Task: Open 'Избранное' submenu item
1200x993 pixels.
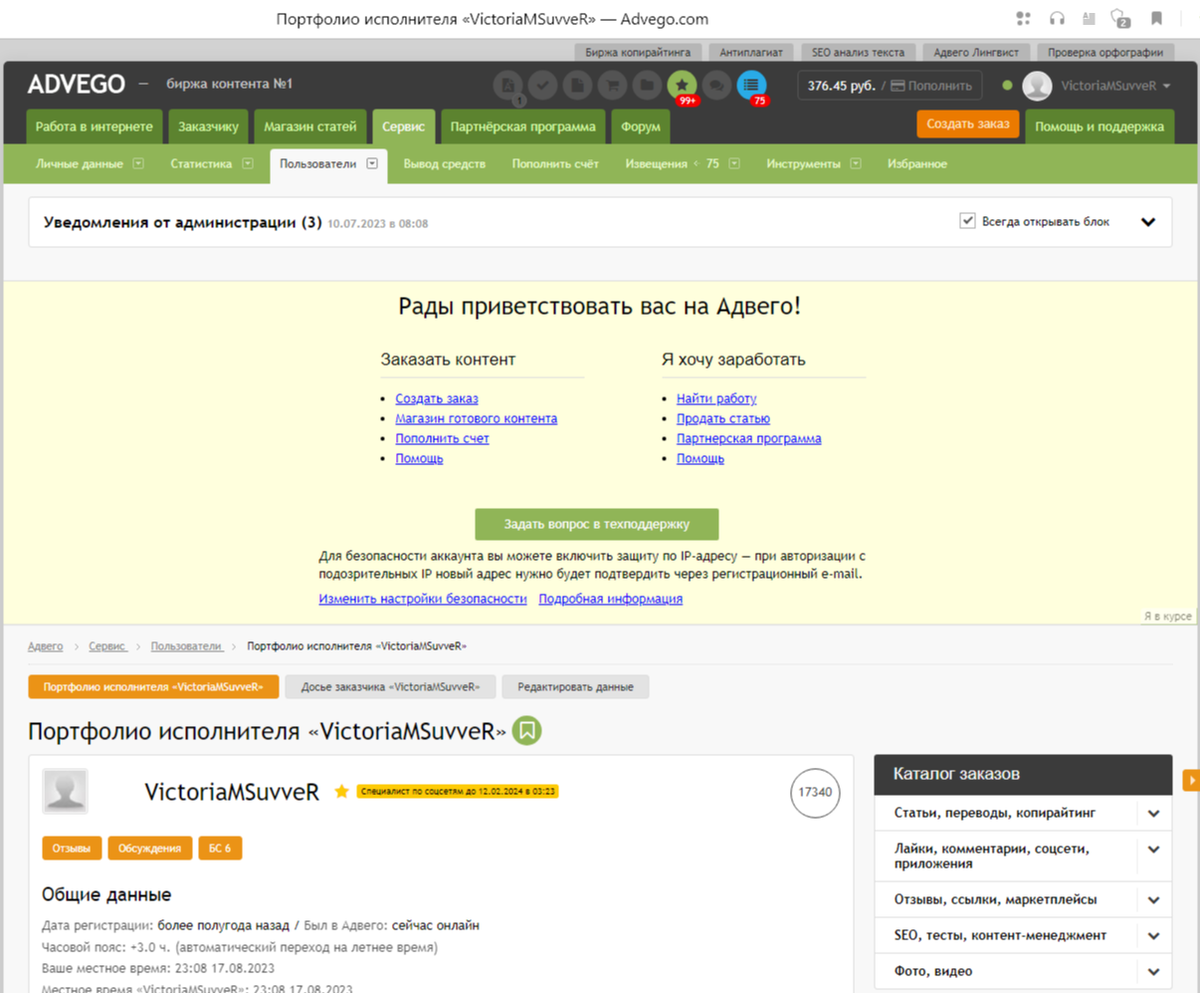Action: [x=917, y=164]
